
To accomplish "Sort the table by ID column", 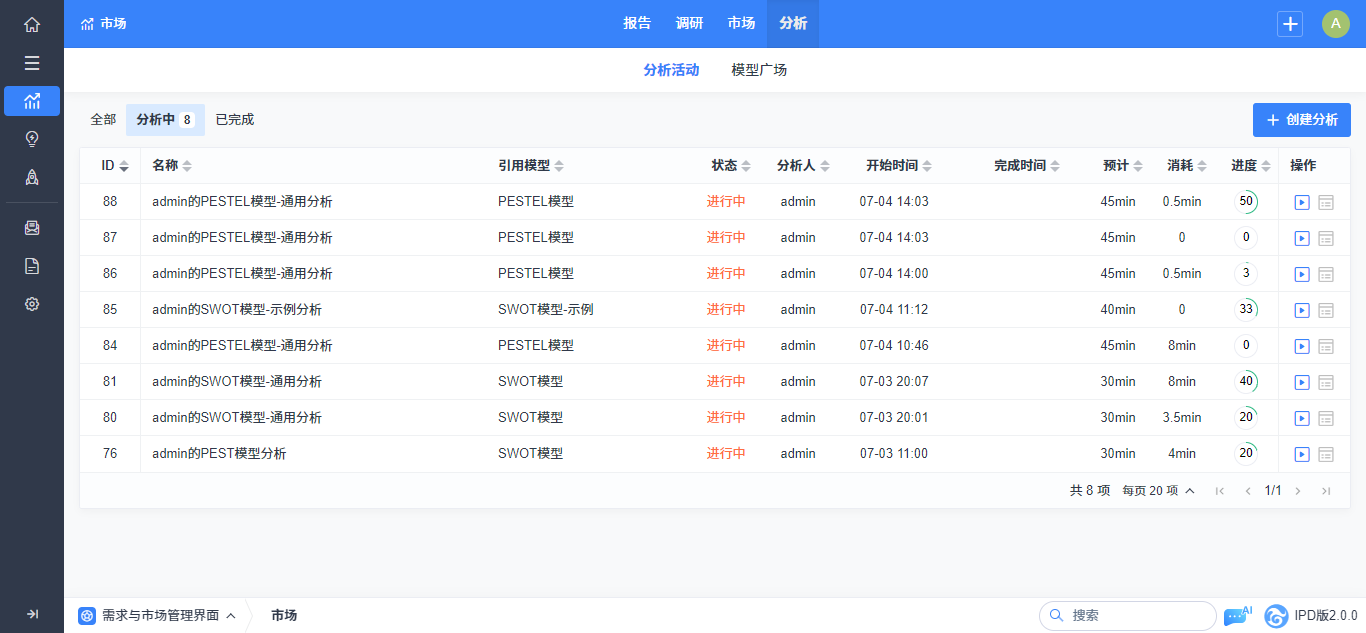I will click(x=114, y=166).
